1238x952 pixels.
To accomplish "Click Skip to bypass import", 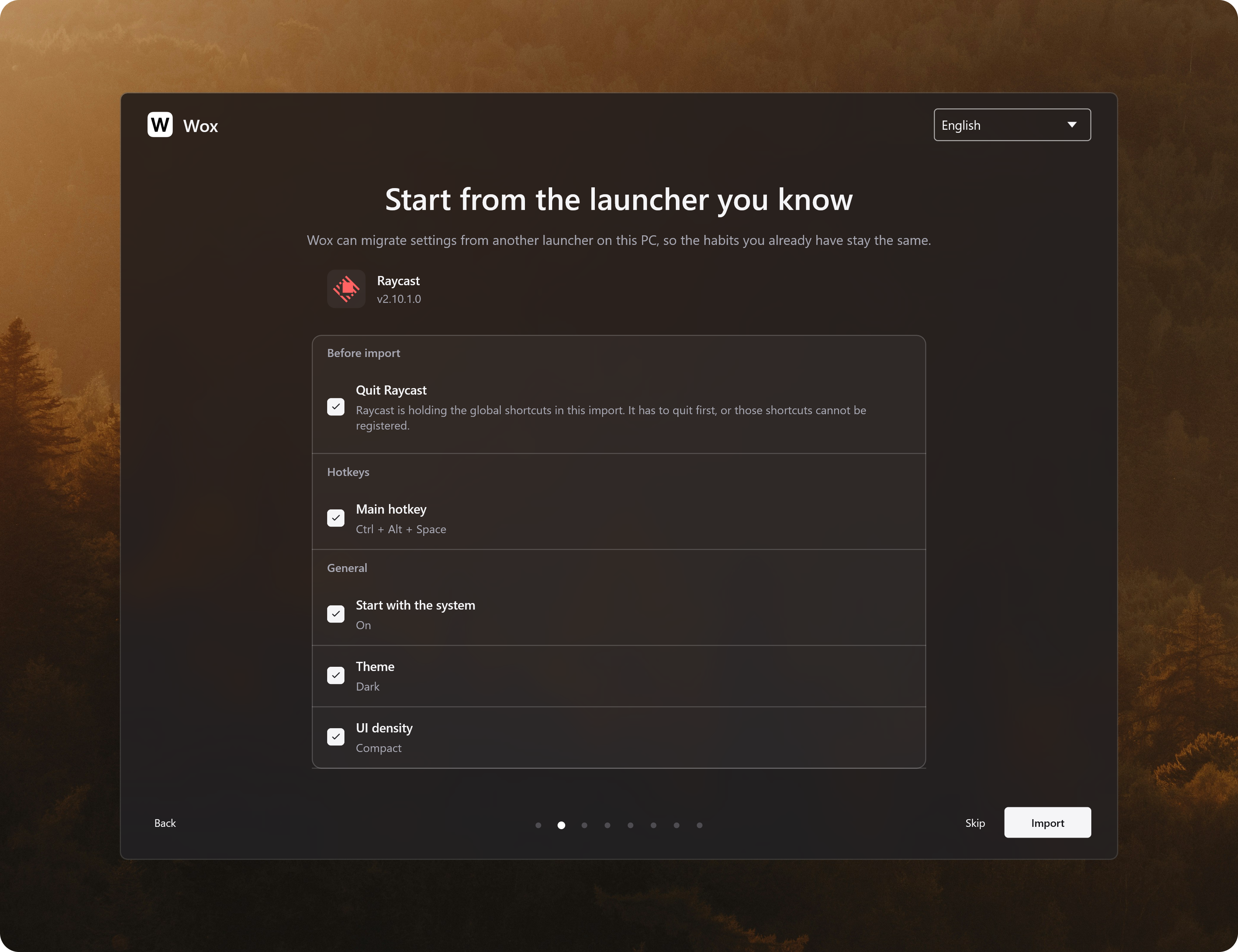I will [x=975, y=823].
